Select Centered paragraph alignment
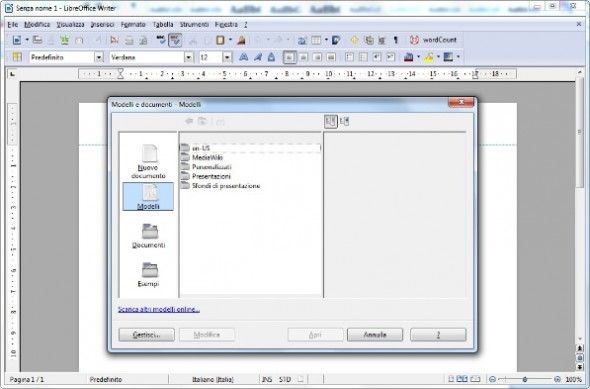Image resolution: width=590 pixels, height=389 pixels. [303, 57]
